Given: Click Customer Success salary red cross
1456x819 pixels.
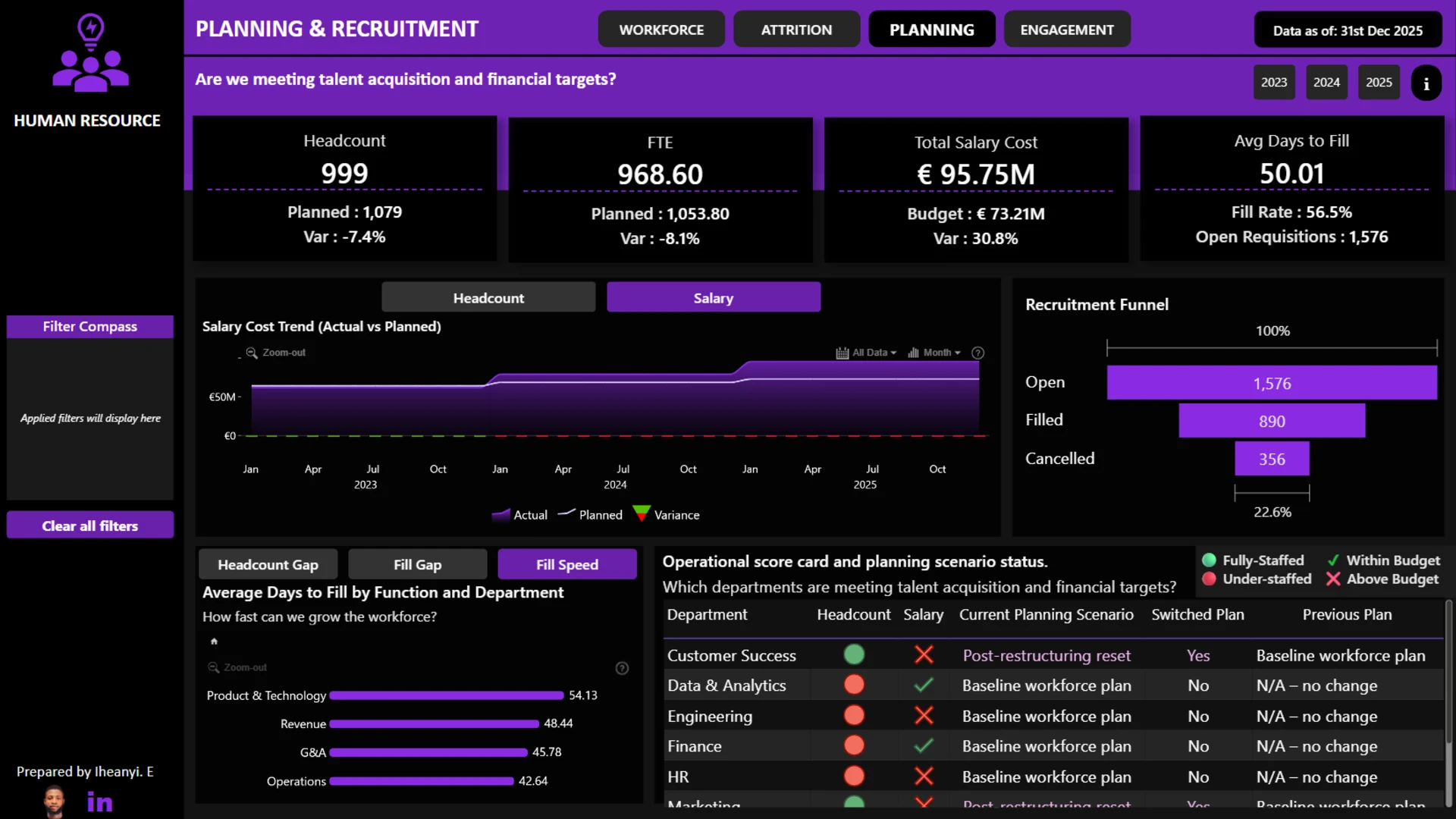Looking at the screenshot, I should [924, 654].
